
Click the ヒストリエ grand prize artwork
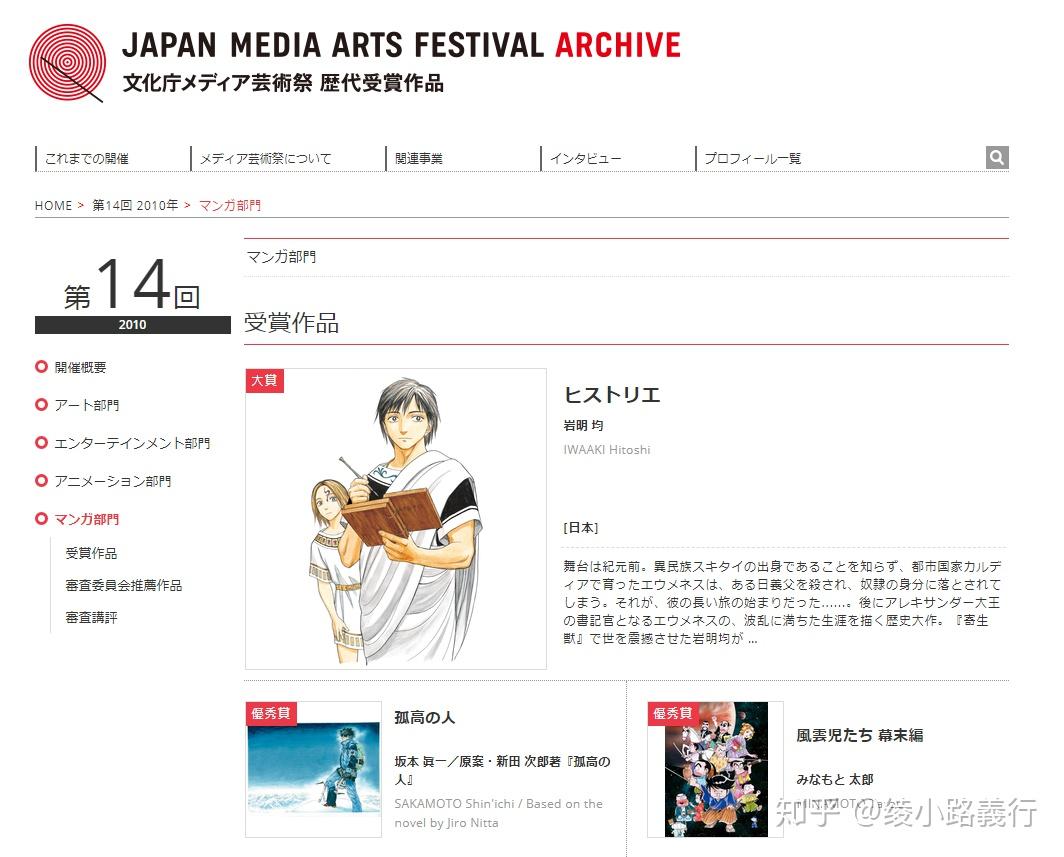[396, 519]
